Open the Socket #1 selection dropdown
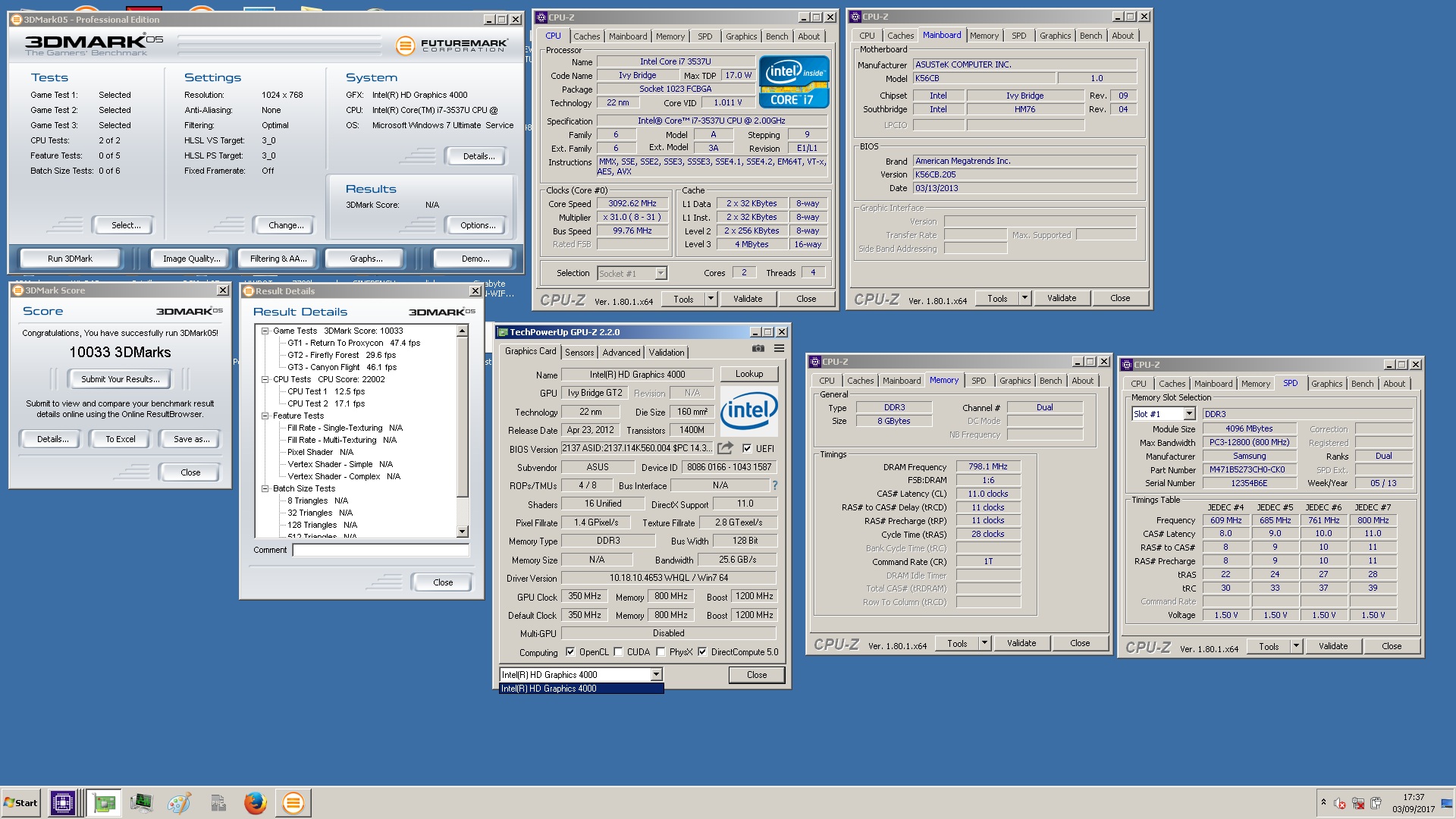Viewport: 1456px width, 819px height. coord(661,273)
